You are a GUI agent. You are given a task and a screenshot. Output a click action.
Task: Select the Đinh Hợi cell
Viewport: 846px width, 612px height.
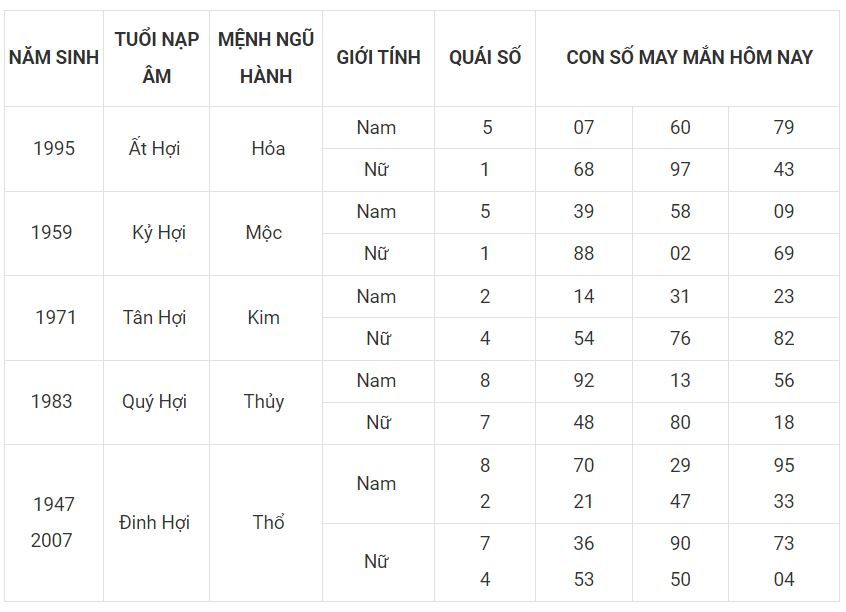click(x=154, y=522)
